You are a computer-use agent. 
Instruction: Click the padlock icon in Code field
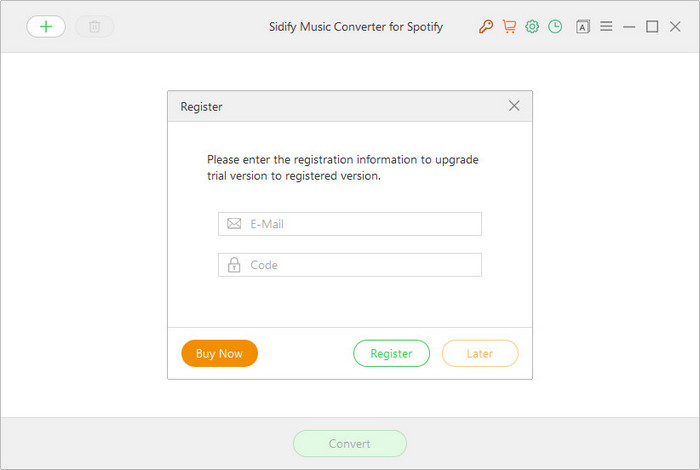tap(234, 265)
